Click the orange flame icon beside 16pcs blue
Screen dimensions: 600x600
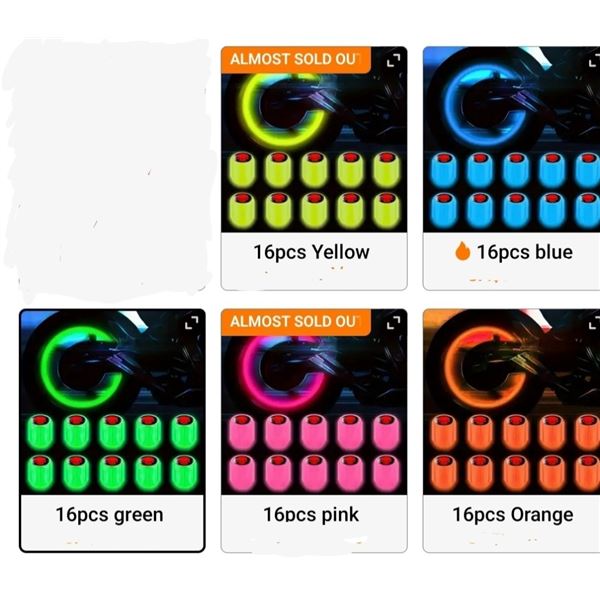tap(463, 251)
